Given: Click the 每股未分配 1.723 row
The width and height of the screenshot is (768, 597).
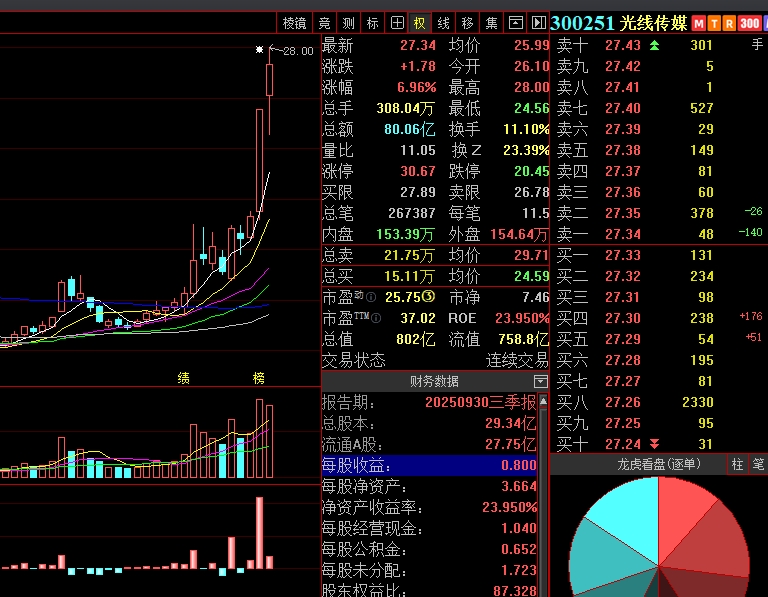Looking at the screenshot, I should [430, 571].
